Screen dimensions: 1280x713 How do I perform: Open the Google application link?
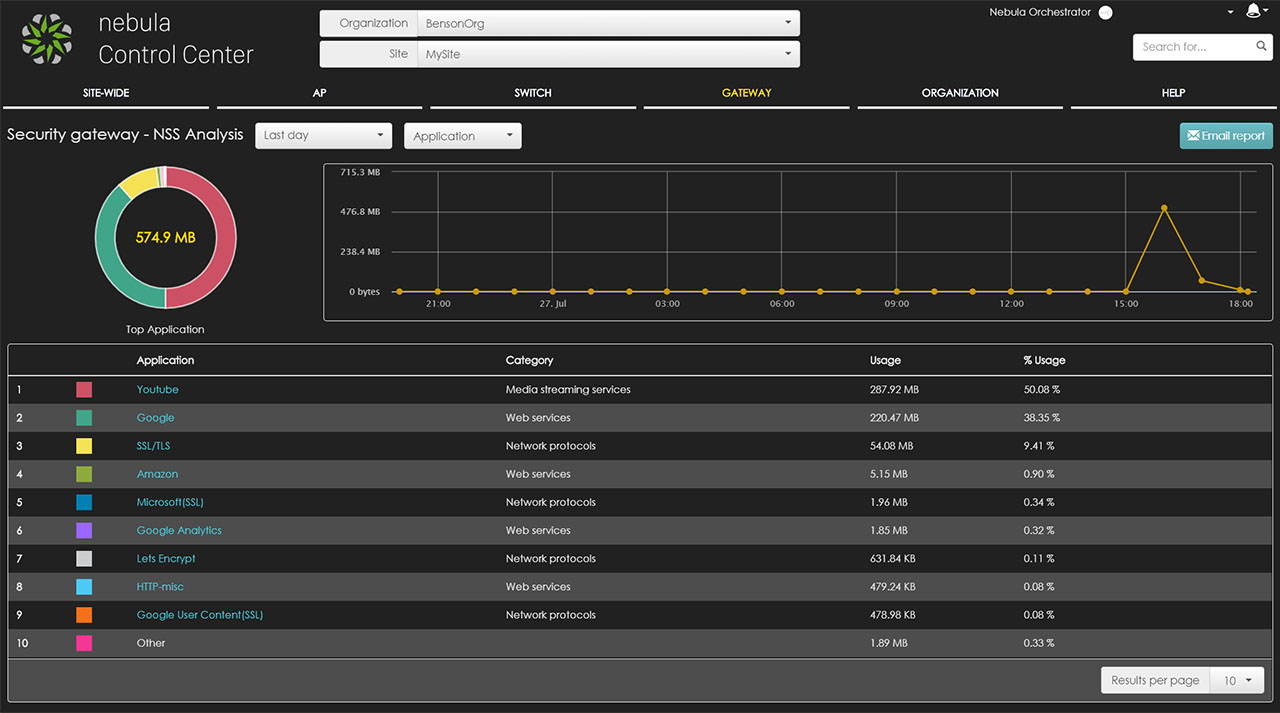(x=156, y=418)
